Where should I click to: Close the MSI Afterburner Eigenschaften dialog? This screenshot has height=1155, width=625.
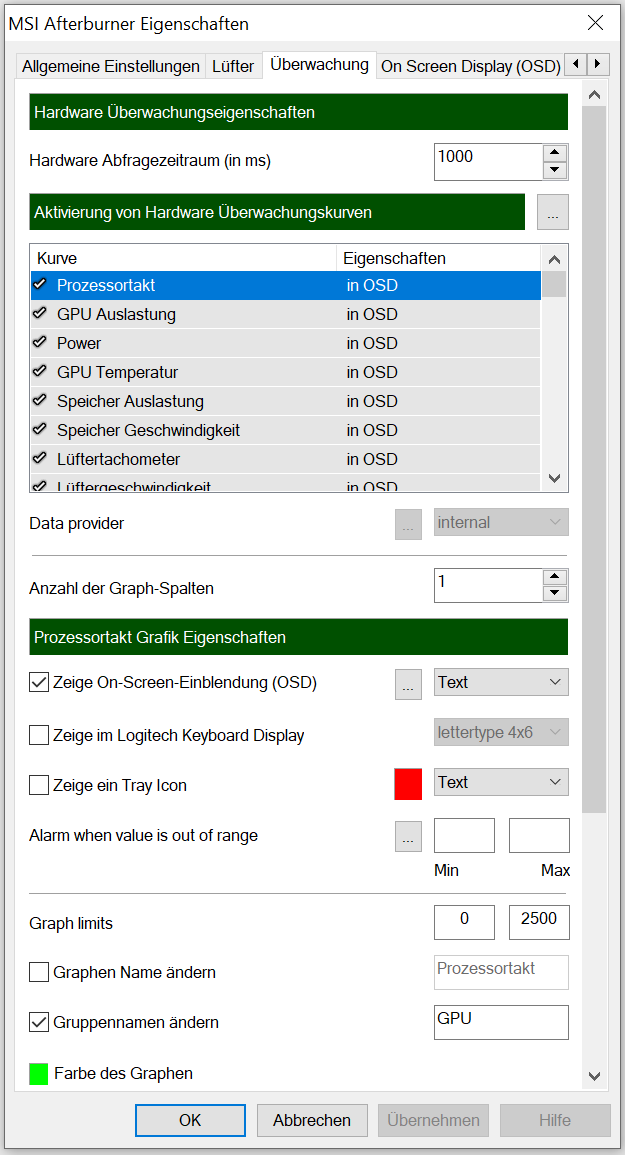(596, 23)
